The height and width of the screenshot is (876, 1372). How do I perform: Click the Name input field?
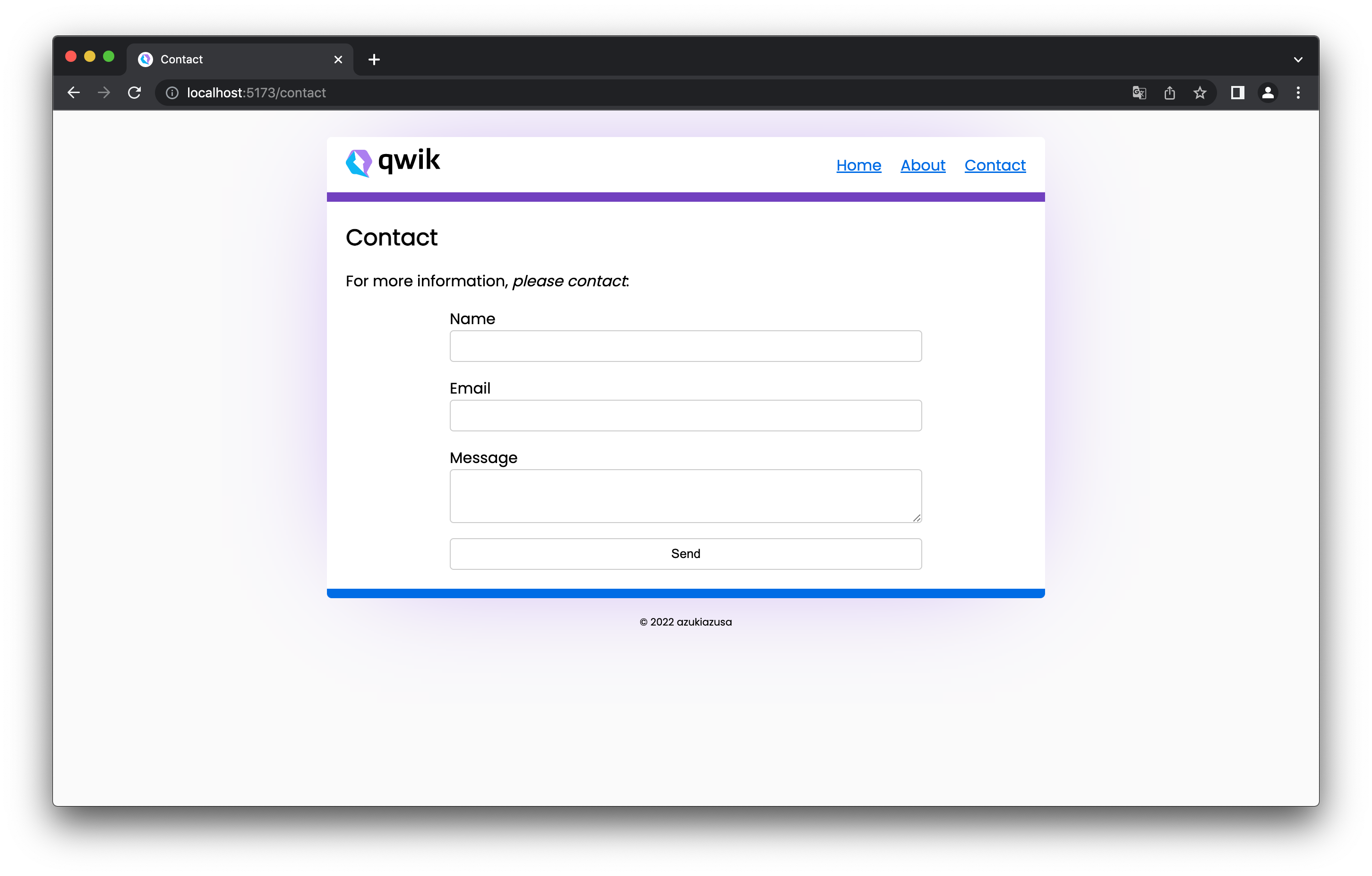point(686,346)
